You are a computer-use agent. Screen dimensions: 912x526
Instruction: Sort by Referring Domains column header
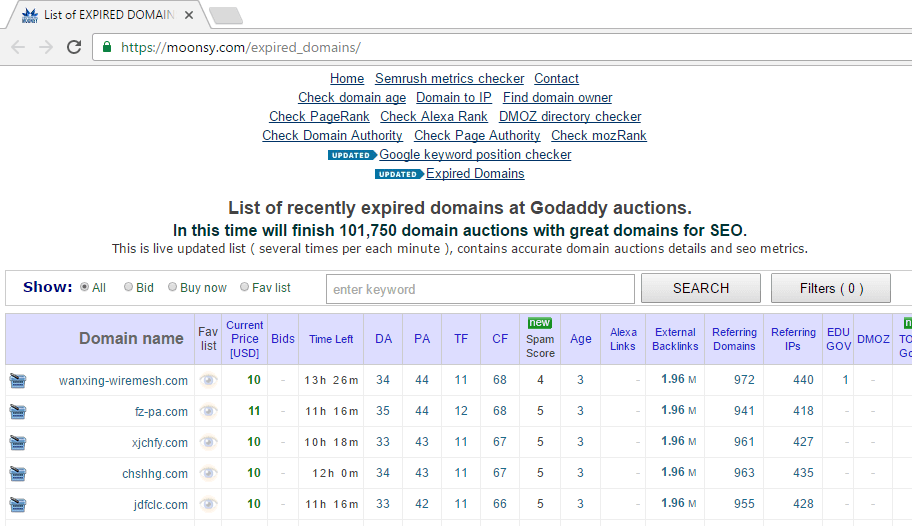735,339
